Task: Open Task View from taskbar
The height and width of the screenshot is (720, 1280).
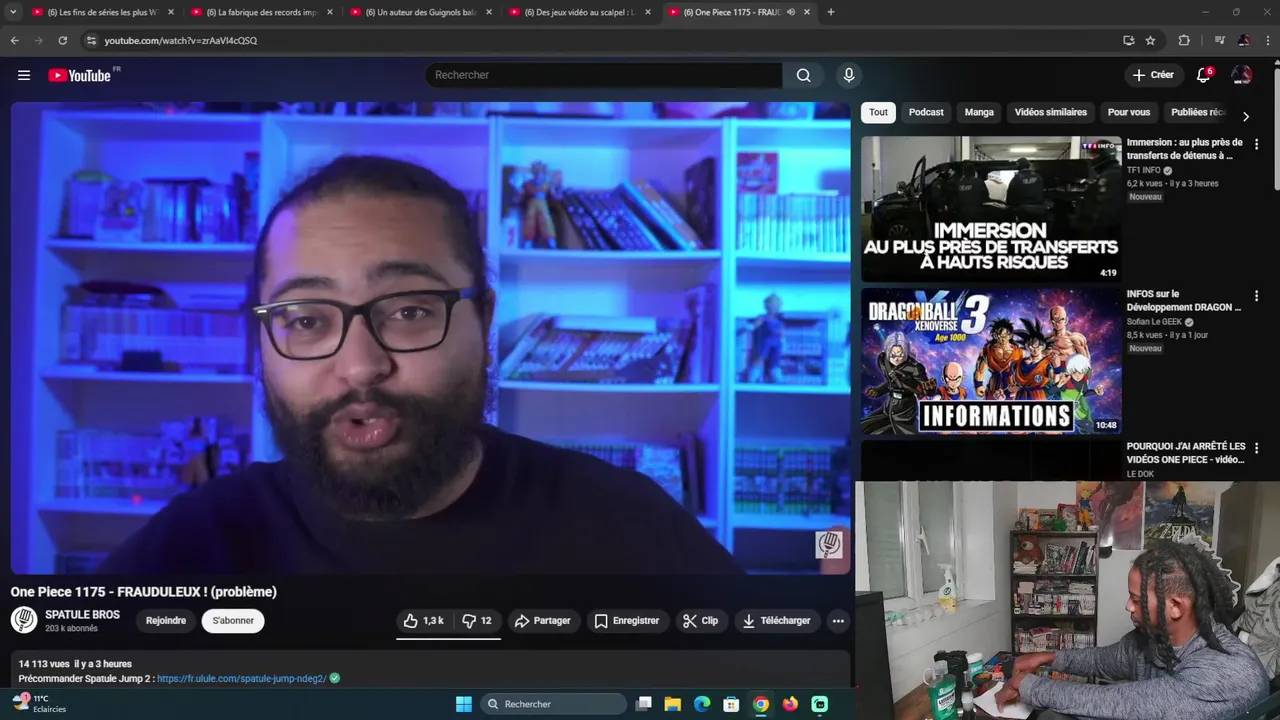Action: [644, 704]
